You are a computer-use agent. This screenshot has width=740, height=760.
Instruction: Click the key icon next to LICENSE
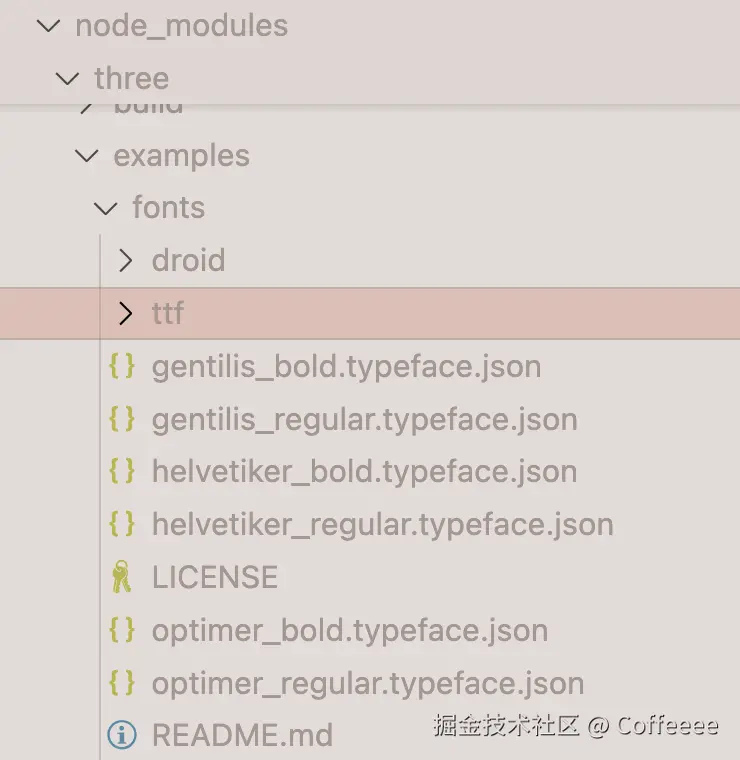point(121,577)
